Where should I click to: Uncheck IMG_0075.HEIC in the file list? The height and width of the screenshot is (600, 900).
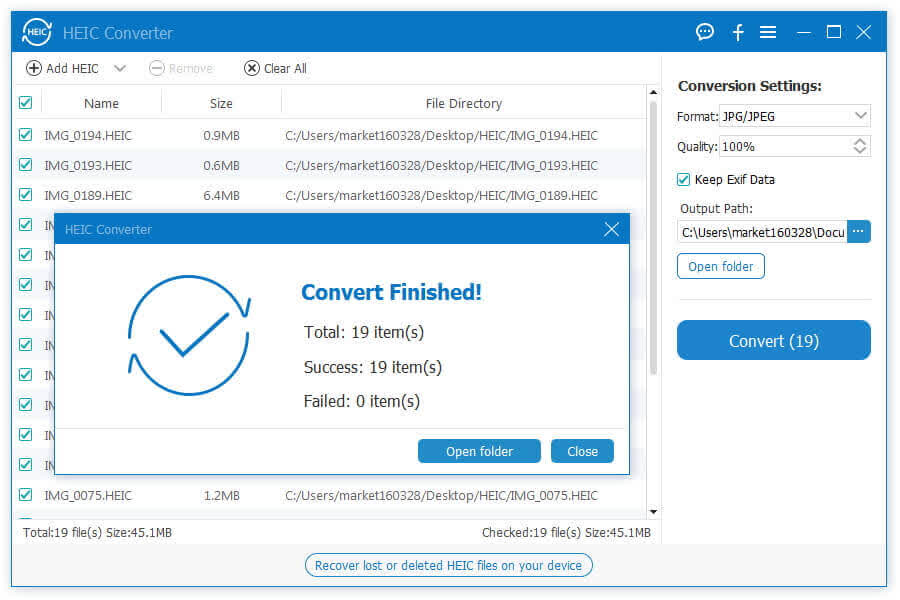click(x=25, y=495)
